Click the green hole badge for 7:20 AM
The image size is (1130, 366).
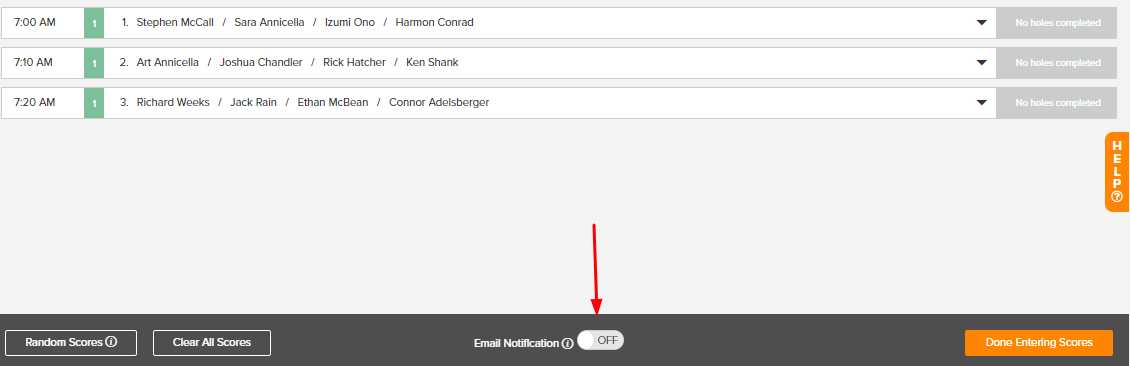94,103
